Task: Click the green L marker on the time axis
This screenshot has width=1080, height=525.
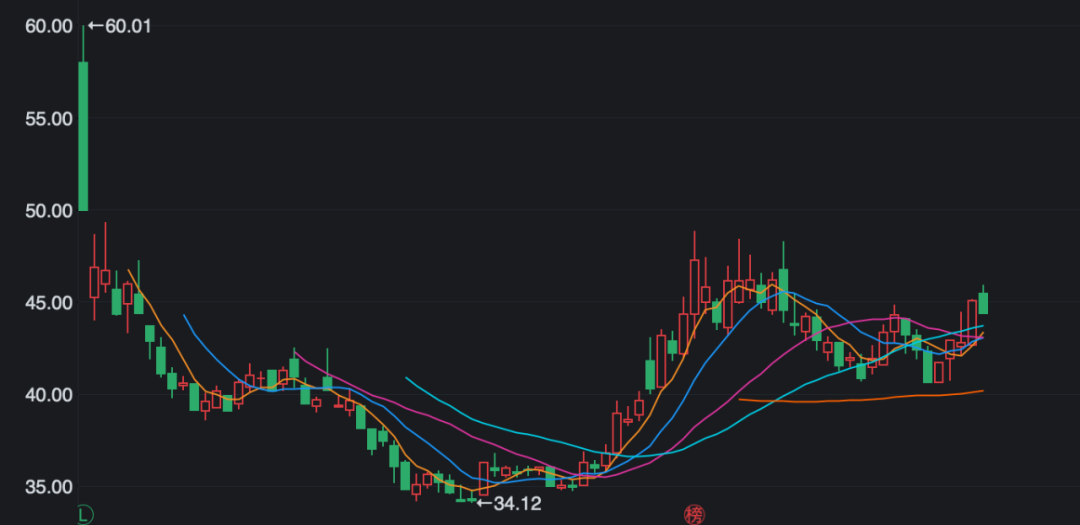Action: (85, 515)
